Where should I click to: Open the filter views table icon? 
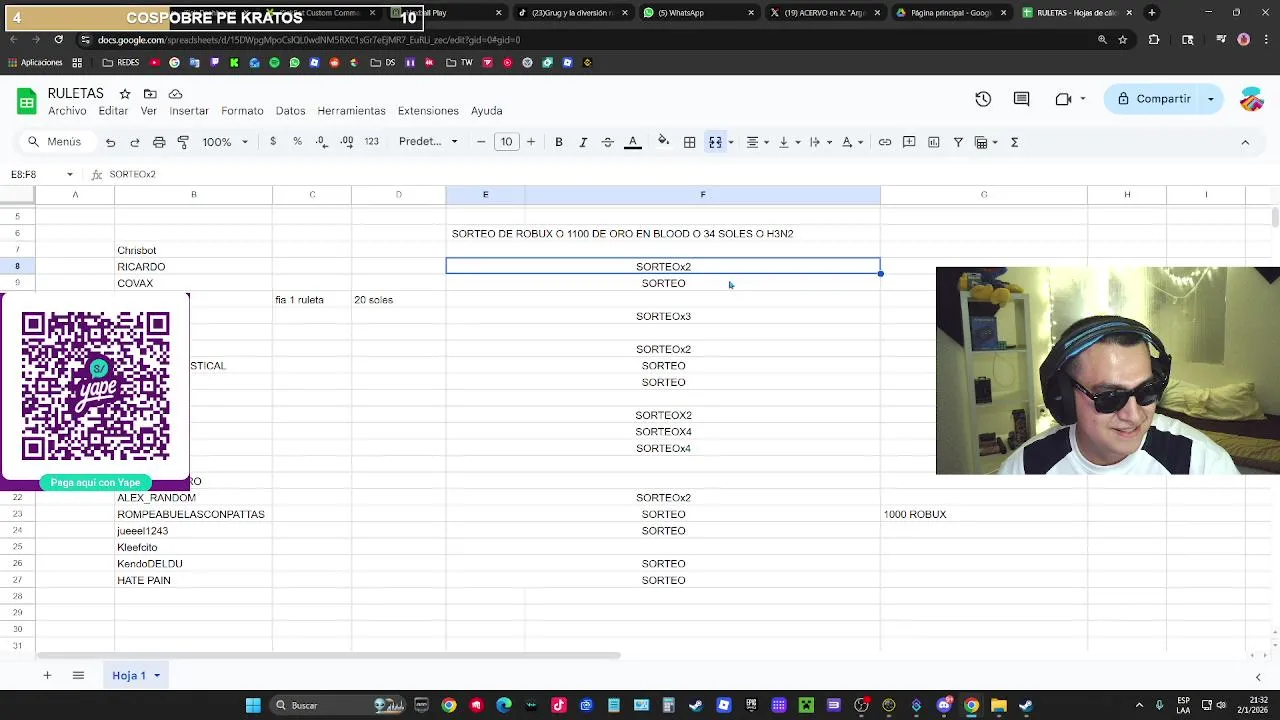point(981,142)
